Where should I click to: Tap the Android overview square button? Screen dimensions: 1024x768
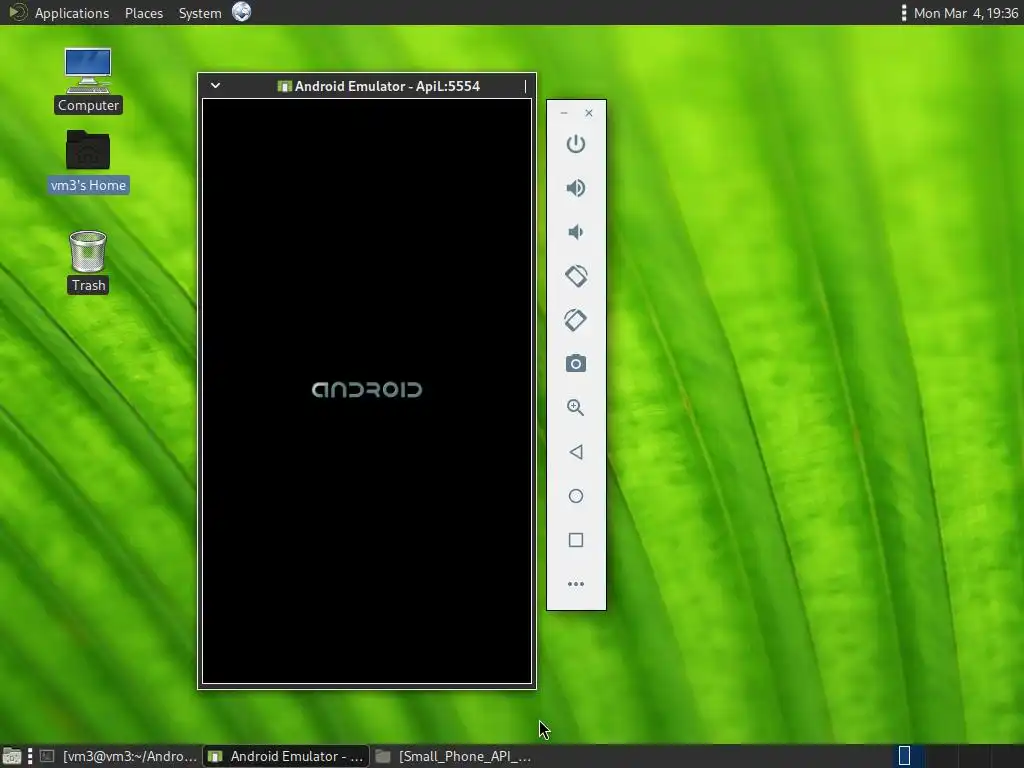click(575, 540)
